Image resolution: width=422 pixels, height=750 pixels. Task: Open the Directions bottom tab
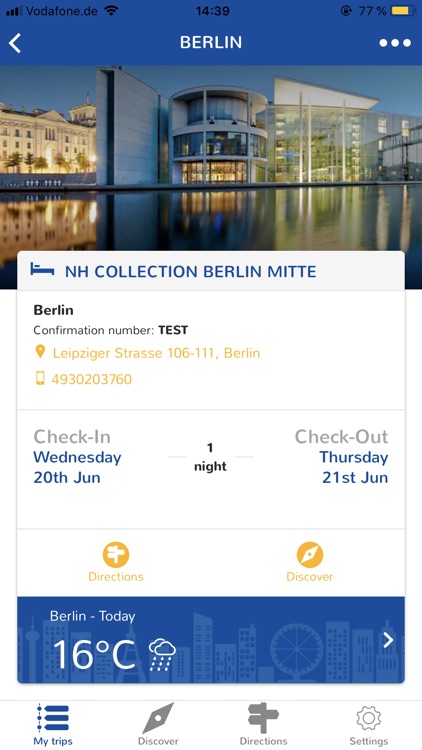pyautogui.click(x=263, y=724)
